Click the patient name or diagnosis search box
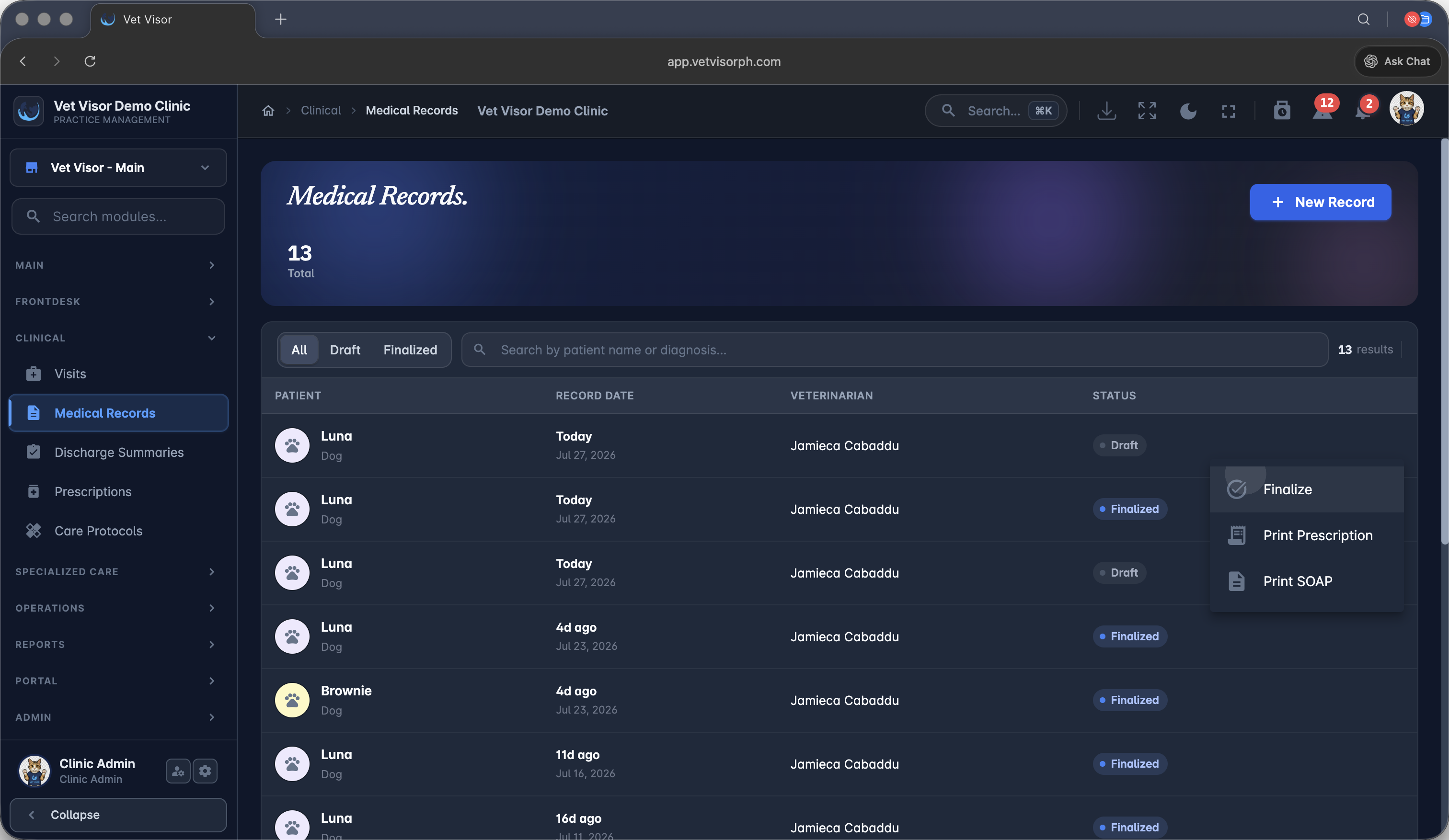This screenshot has height=840, width=1449. pos(894,349)
